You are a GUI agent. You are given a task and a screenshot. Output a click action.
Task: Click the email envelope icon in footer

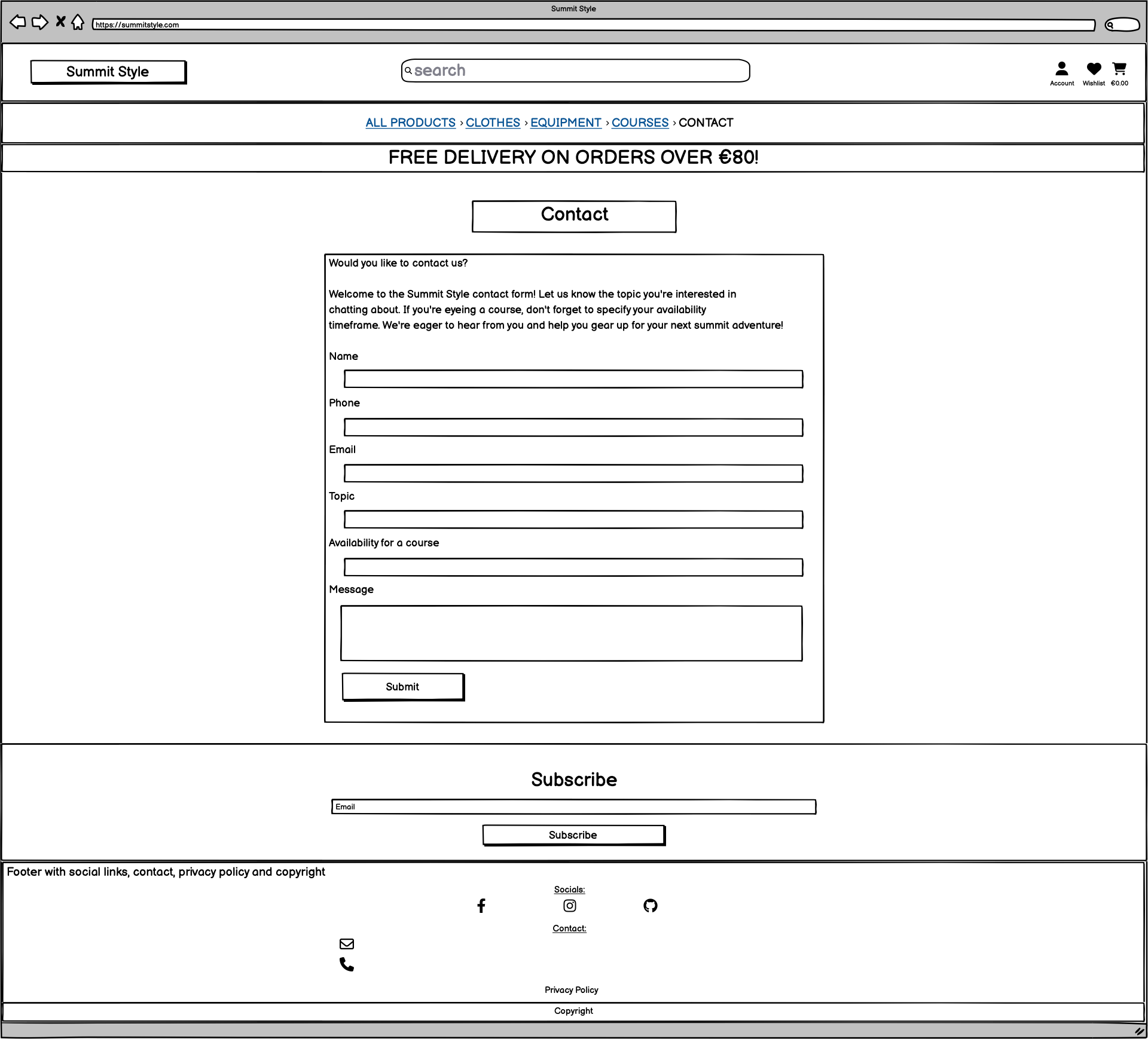coord(347,944)
